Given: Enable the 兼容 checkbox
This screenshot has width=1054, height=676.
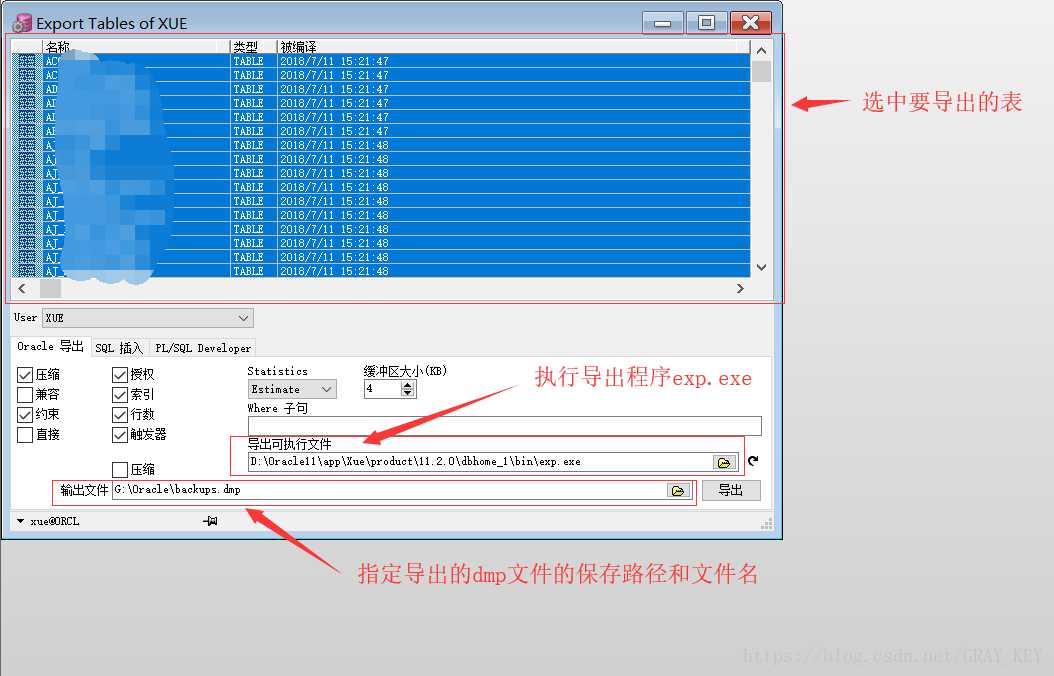Looking at the screenshot, I should point(25,394).
